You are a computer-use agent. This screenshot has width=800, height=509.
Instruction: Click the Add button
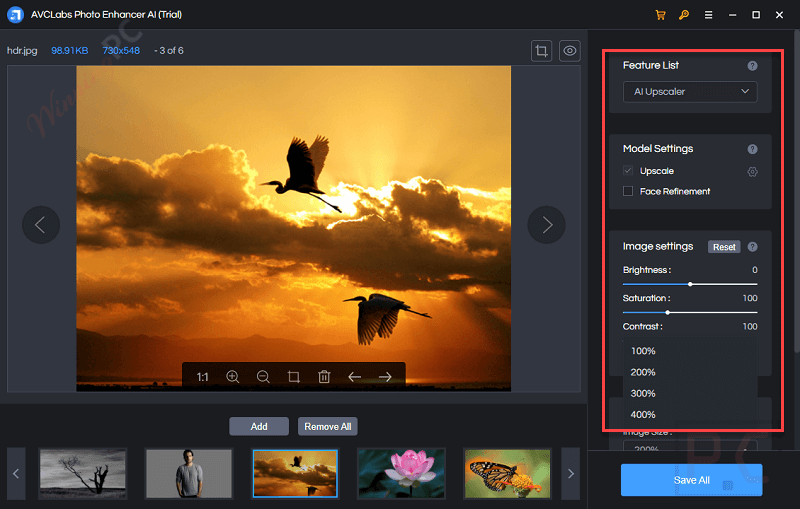(259, 426)
